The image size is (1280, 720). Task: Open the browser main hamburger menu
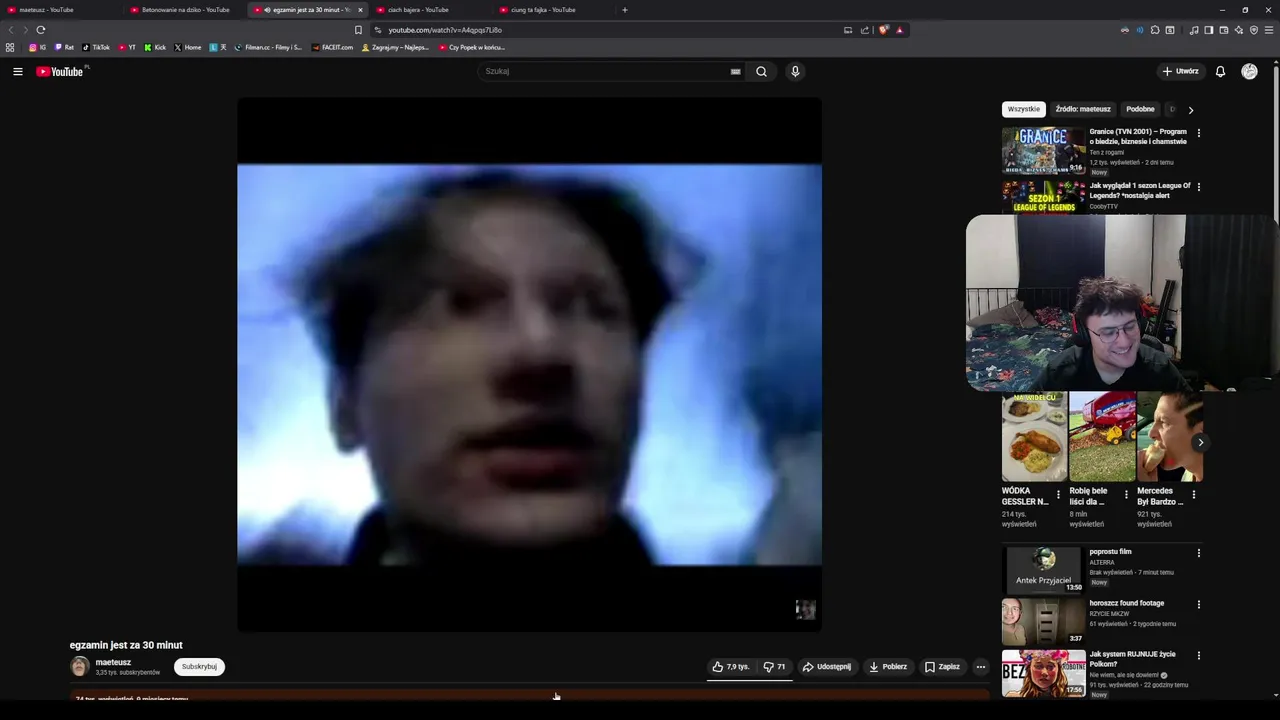(x=1268, y=30)
